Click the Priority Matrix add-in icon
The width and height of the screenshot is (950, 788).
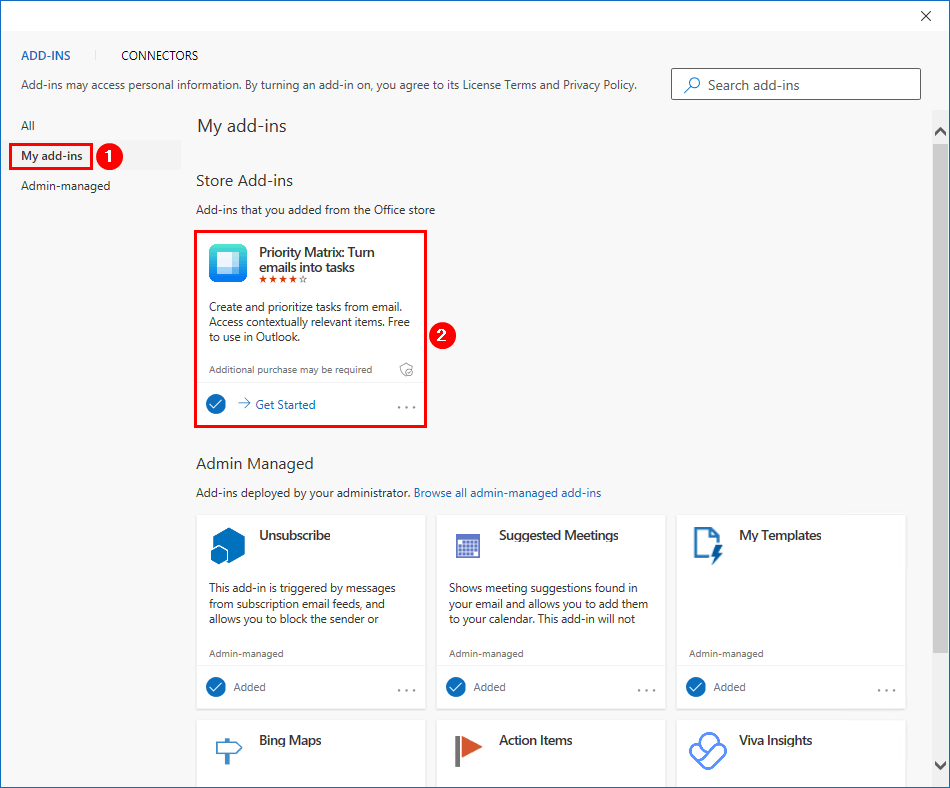pos(228,263)
